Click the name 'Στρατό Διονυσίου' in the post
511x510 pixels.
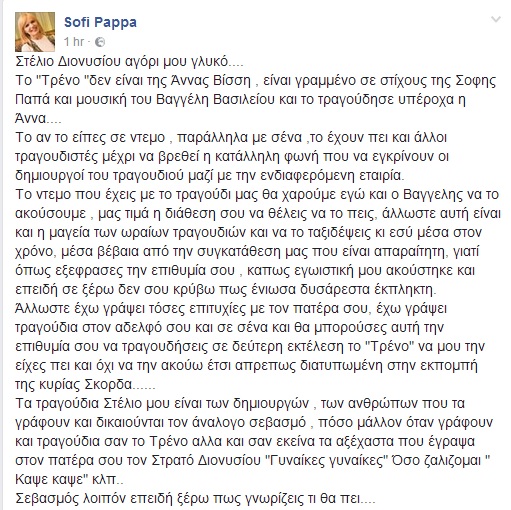206,461
